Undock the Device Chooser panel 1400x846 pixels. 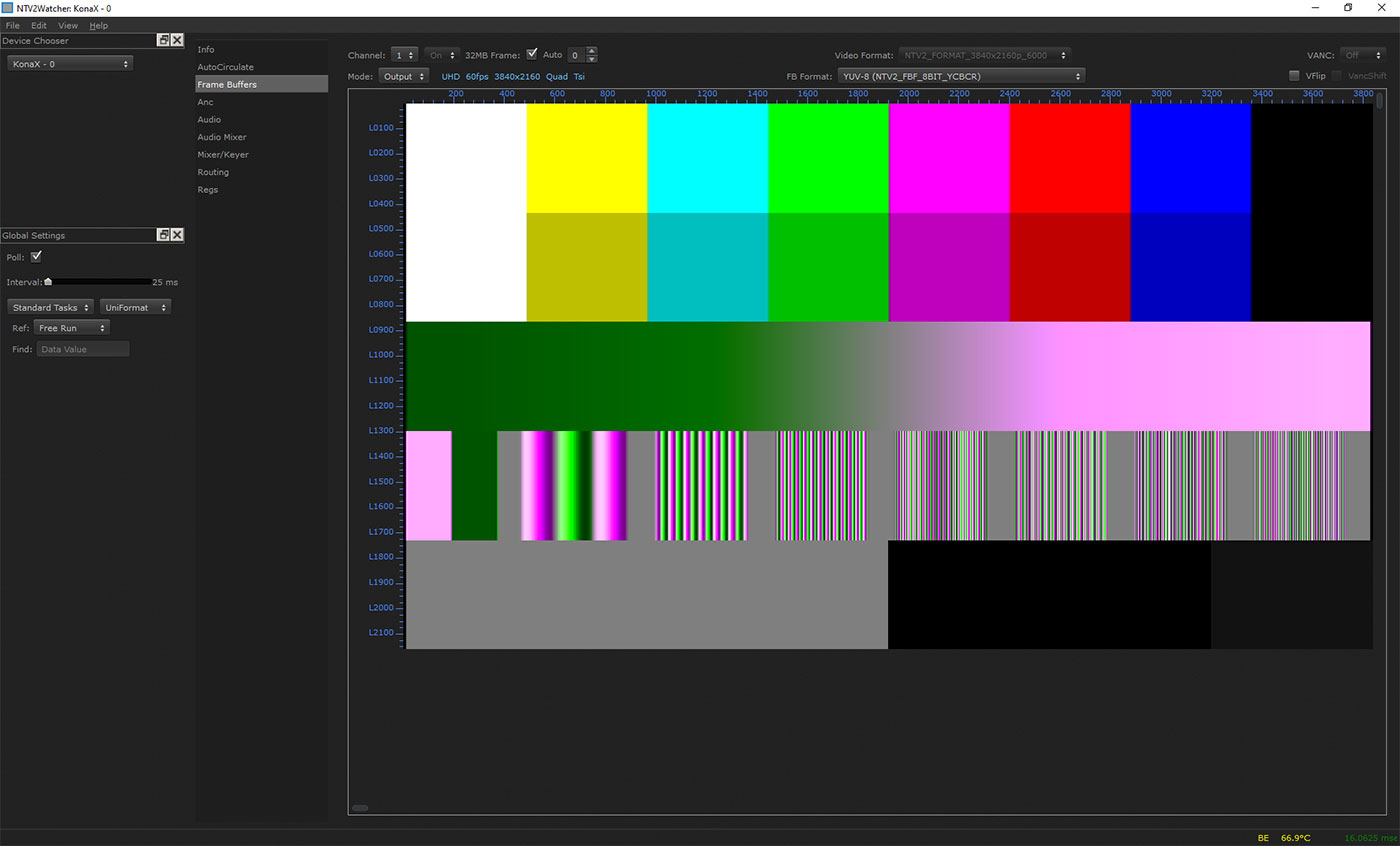163,40
